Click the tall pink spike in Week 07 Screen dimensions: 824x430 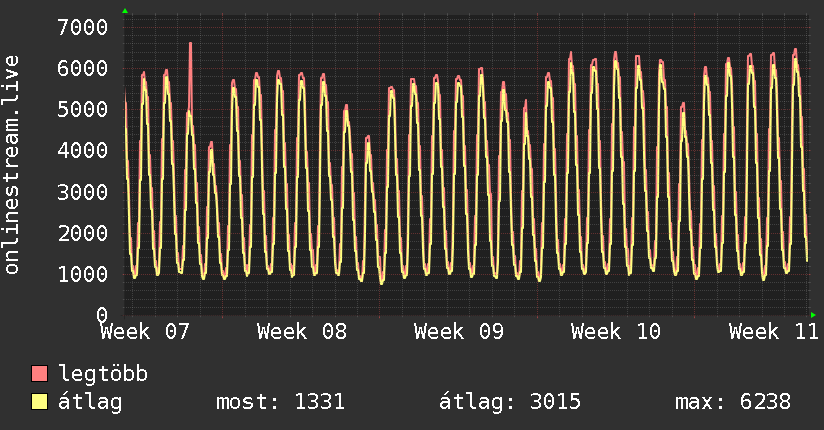tap(190, 76)
